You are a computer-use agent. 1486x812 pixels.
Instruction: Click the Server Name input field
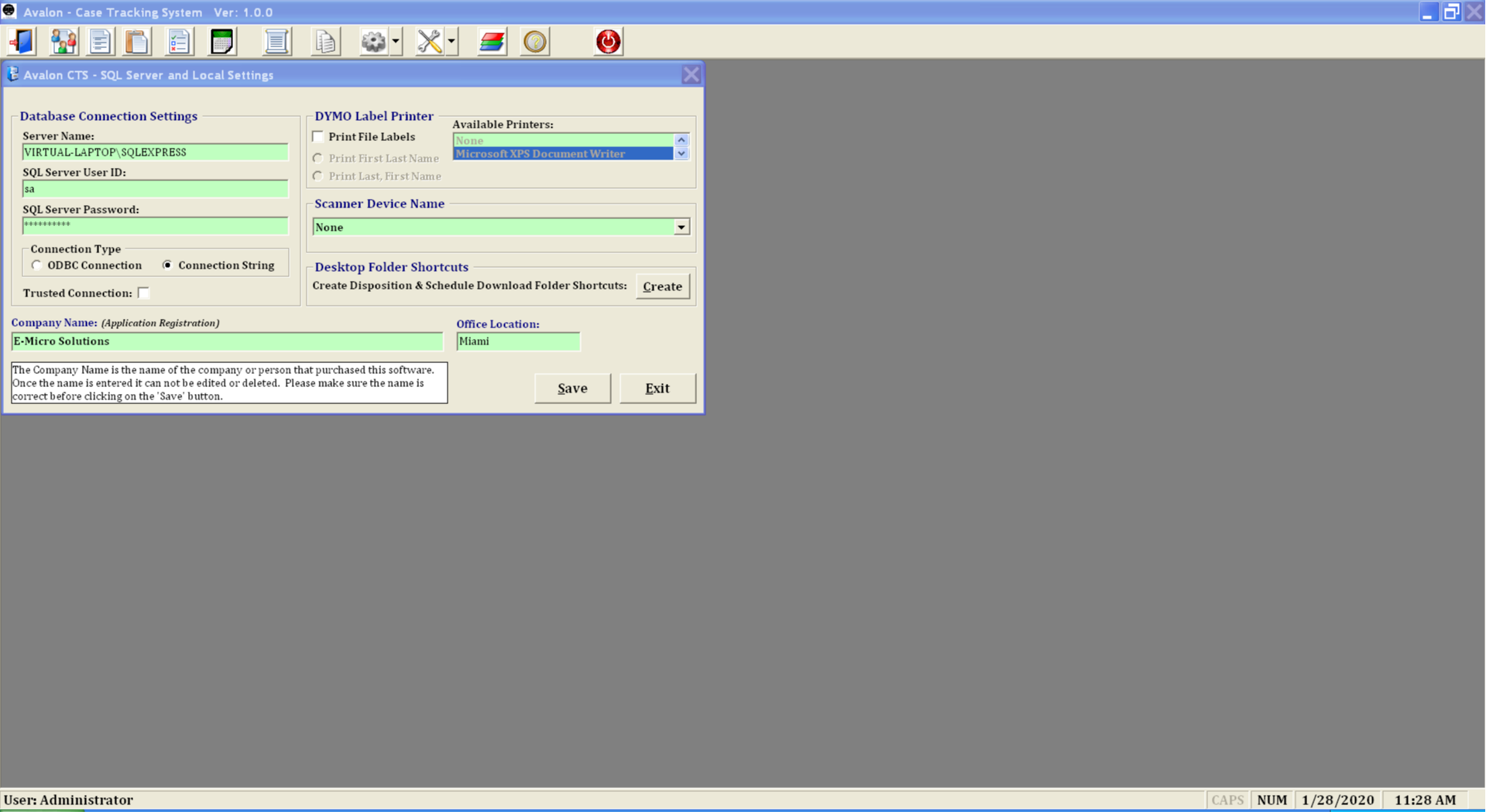(155, 152)
